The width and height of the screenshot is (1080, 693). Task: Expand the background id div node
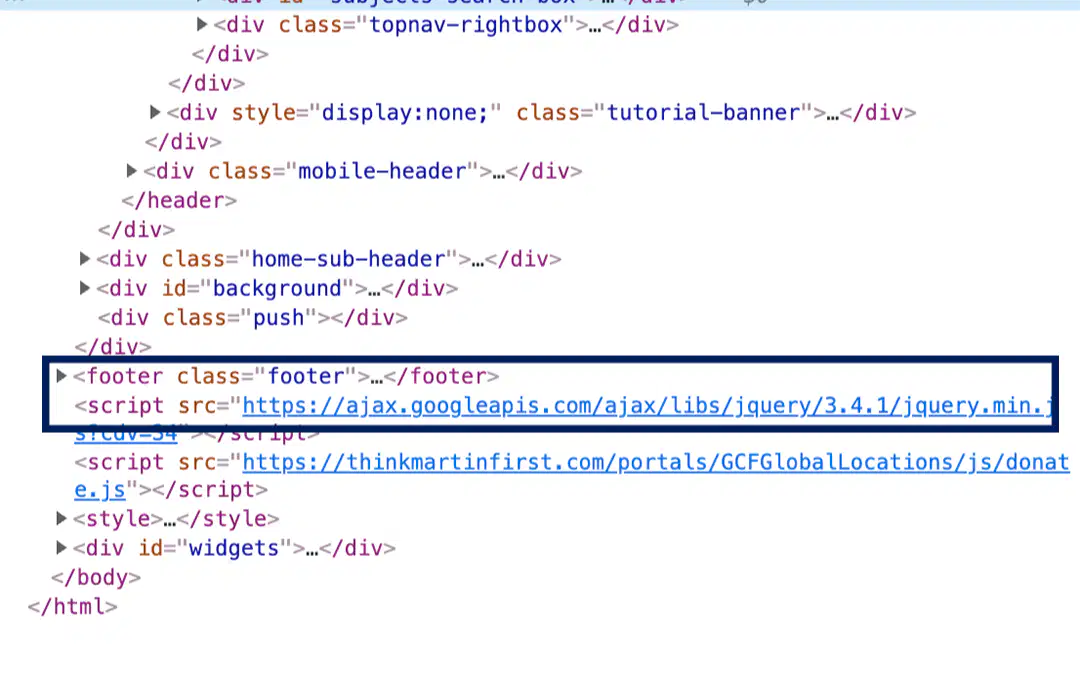click(85, 288)
